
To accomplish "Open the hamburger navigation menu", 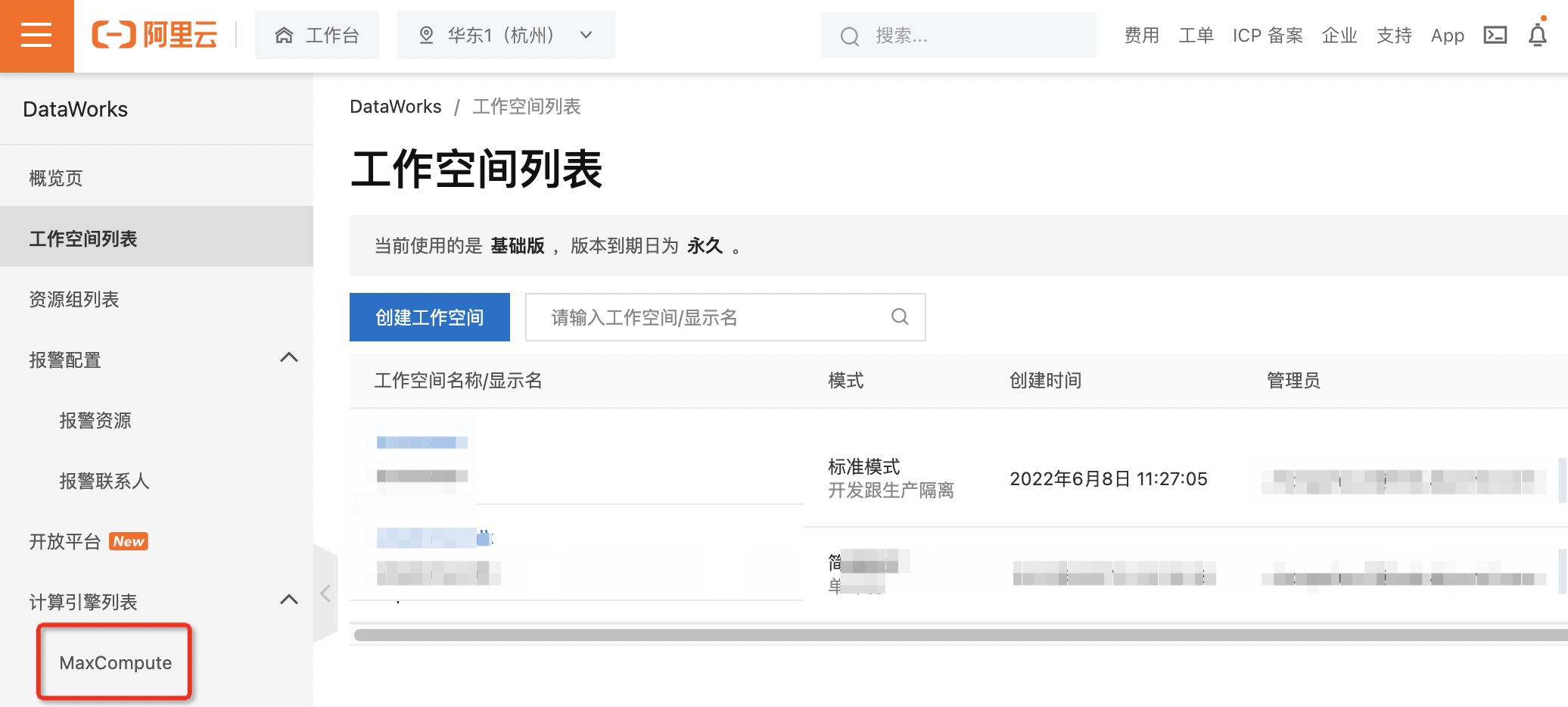I will coord(36,36).
